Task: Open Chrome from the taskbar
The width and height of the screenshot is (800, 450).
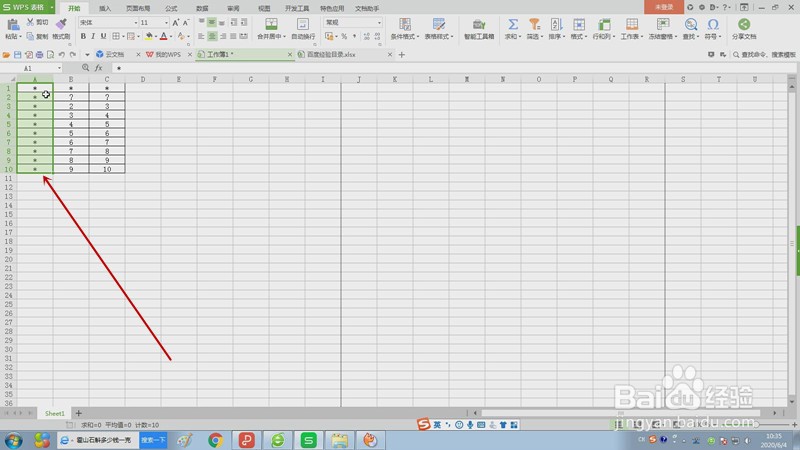Action: point(215,440)
